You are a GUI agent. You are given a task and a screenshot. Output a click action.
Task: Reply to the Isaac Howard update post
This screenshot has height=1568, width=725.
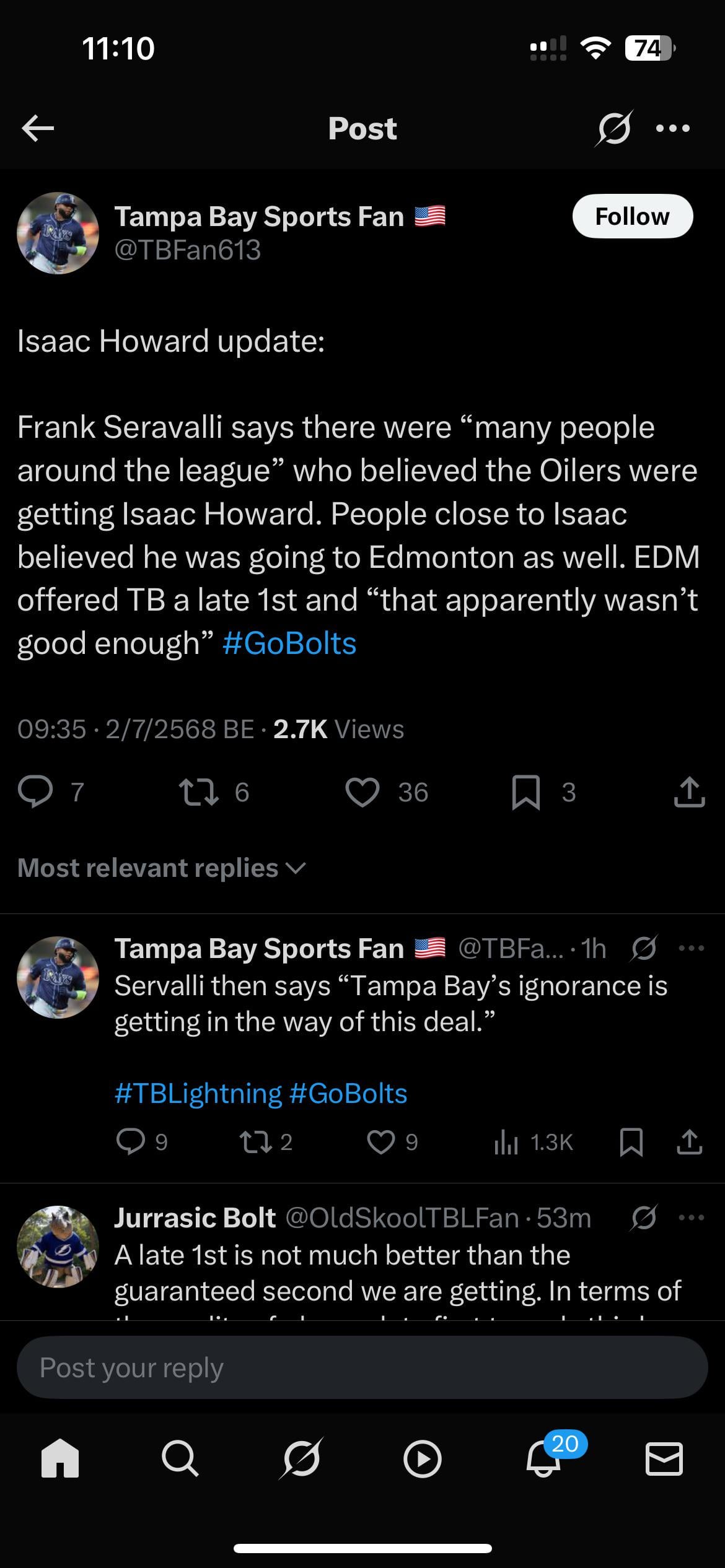tap(35, 792)
